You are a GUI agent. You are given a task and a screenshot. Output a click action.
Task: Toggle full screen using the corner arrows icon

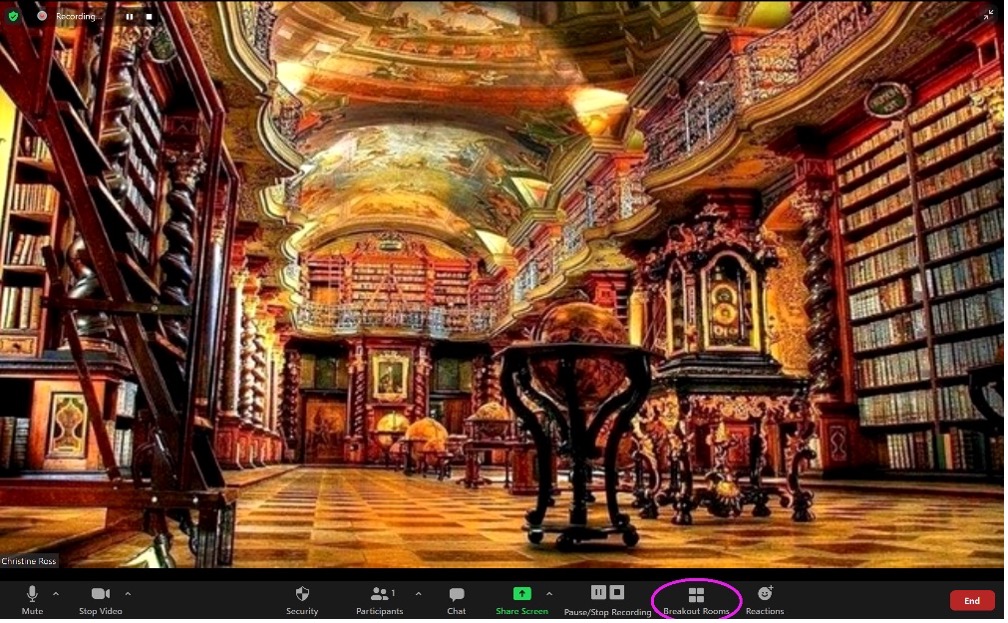[x=989, y=15]
